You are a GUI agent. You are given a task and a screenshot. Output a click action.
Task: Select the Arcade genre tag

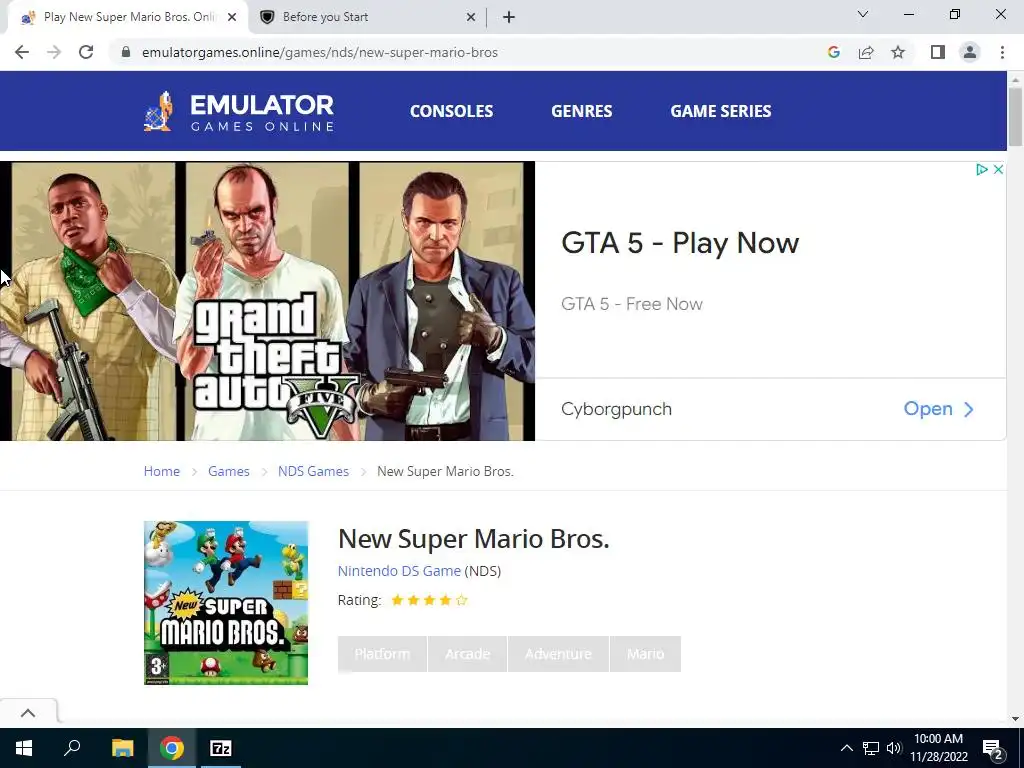[467, 654]
